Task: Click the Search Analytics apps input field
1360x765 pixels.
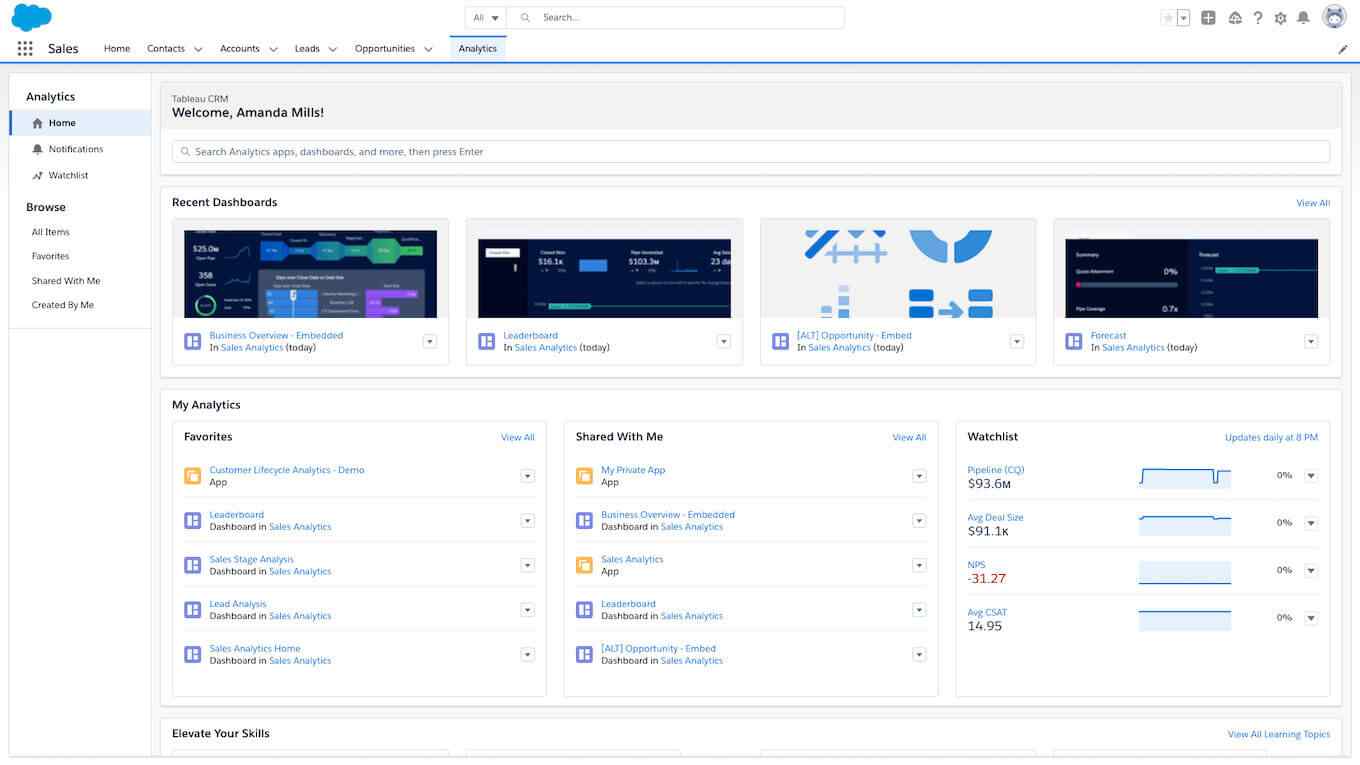Action: pos(751,152)
